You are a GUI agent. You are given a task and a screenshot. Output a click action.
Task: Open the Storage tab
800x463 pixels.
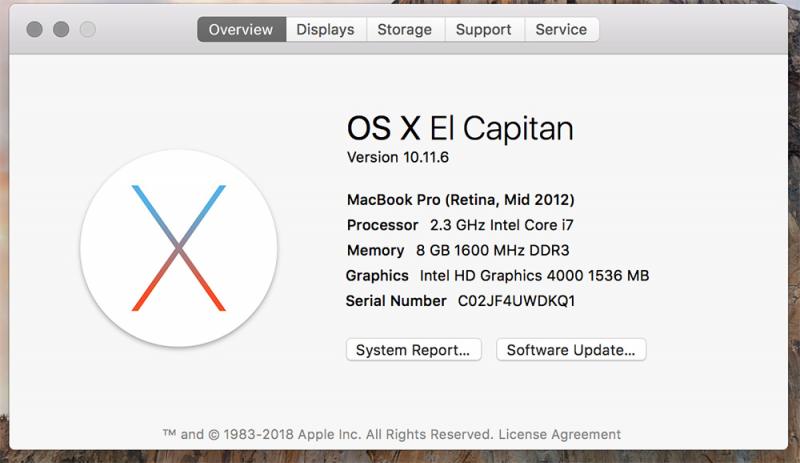404,30
